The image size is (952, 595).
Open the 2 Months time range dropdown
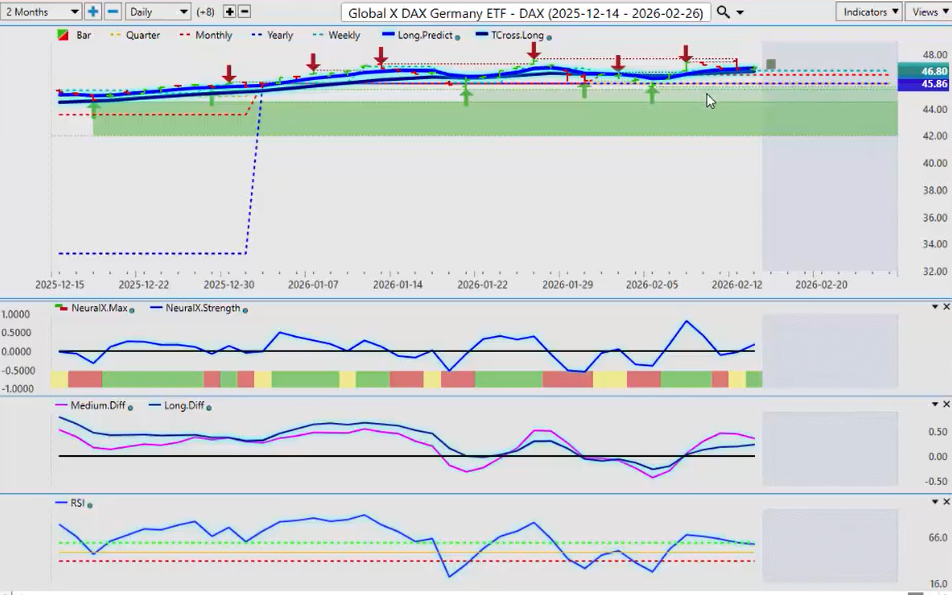click(42, 12)
